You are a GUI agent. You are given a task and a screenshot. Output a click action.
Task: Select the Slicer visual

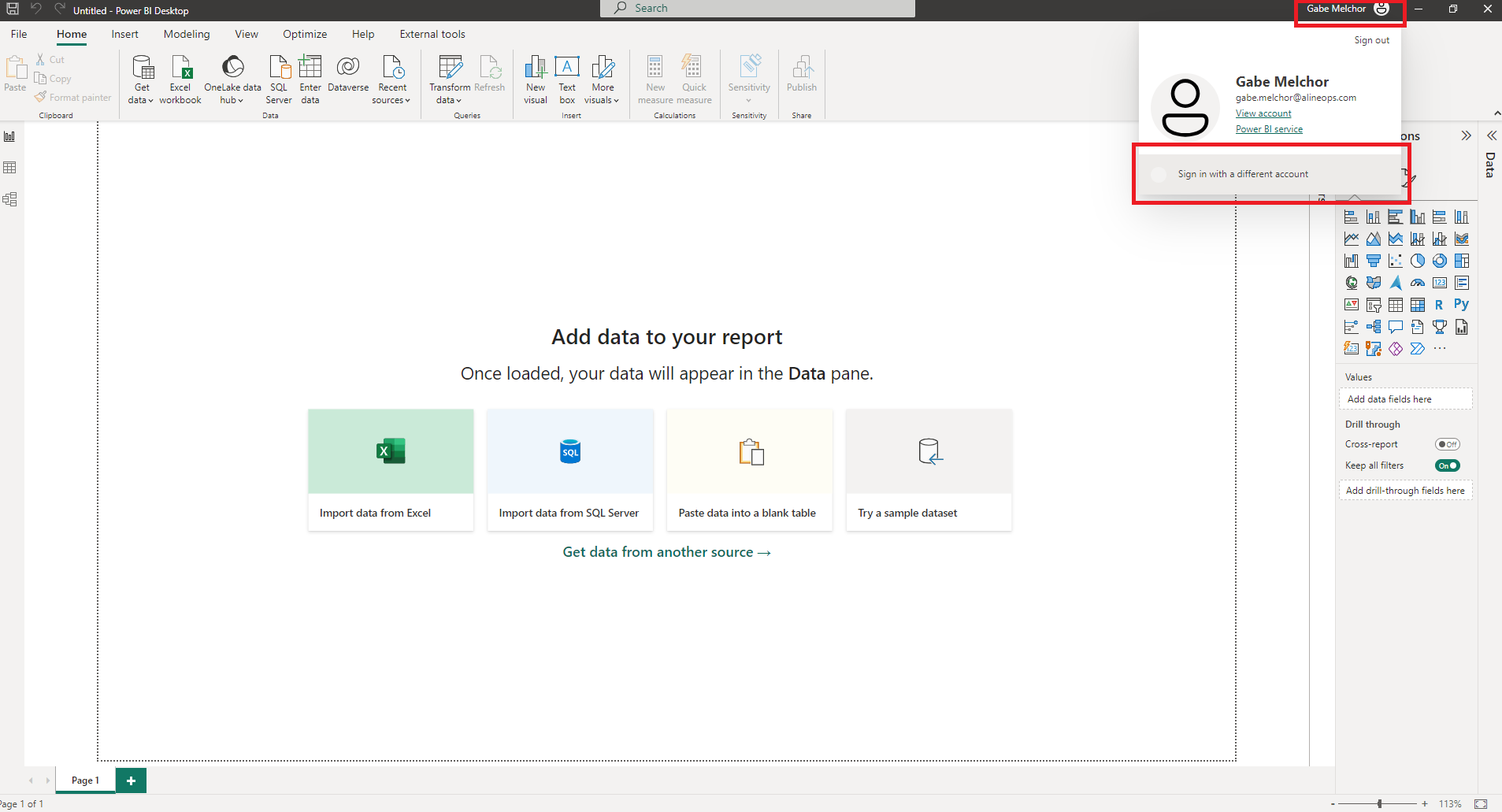[1374, 305]
